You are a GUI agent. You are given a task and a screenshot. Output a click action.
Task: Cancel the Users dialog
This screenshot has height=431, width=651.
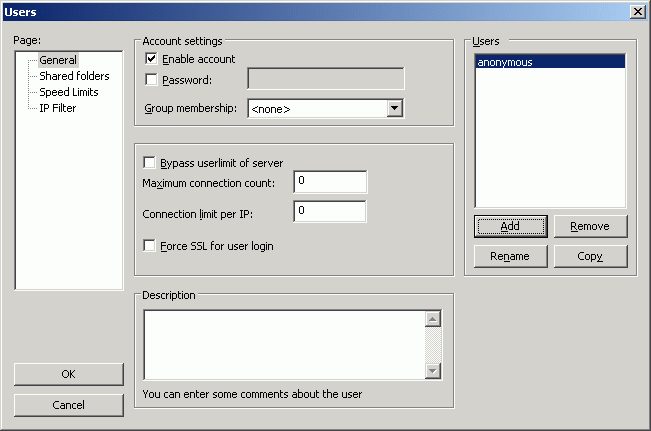coord(68,405)
